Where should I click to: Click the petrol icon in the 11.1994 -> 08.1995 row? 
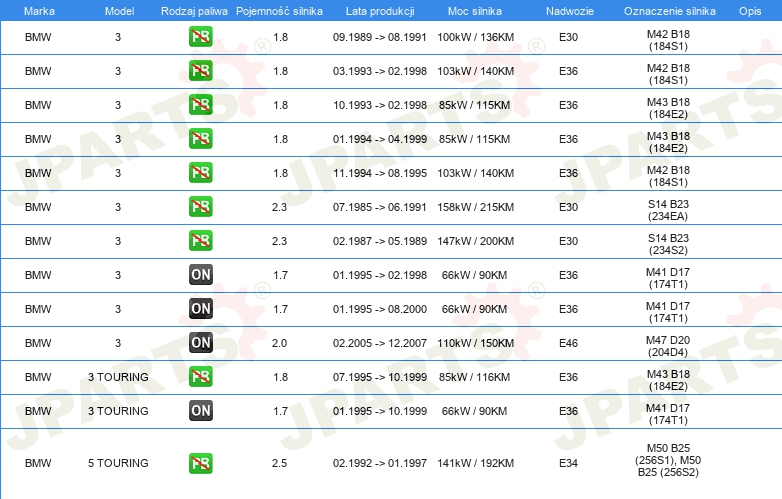200,172
